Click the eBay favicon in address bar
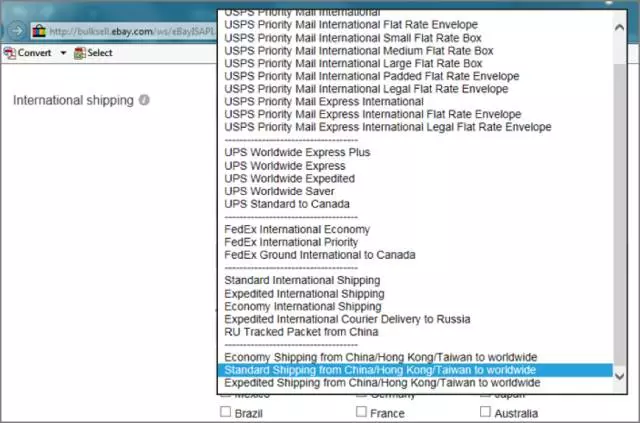The width and height of the screenshot is (640, 423). (39, 32)
